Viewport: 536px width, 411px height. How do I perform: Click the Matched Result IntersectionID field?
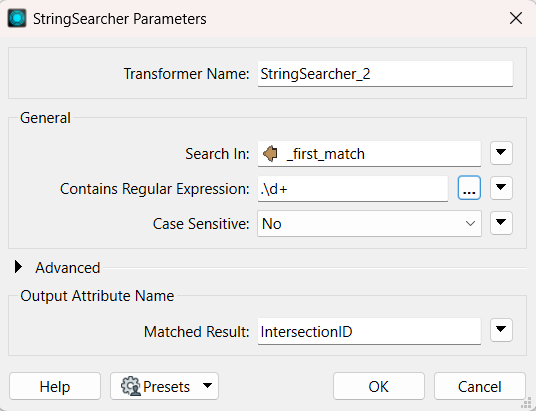coord(369,331)
